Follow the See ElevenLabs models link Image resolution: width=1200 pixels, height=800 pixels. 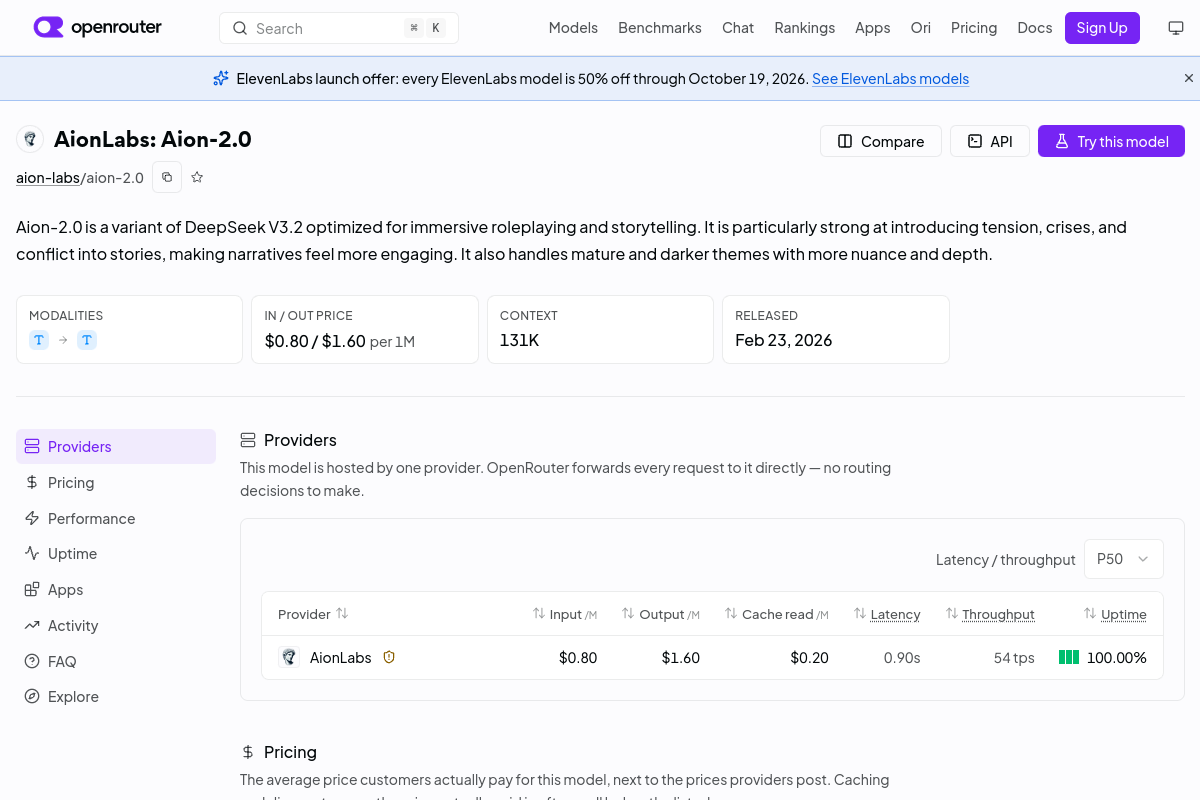coord(890,78)
